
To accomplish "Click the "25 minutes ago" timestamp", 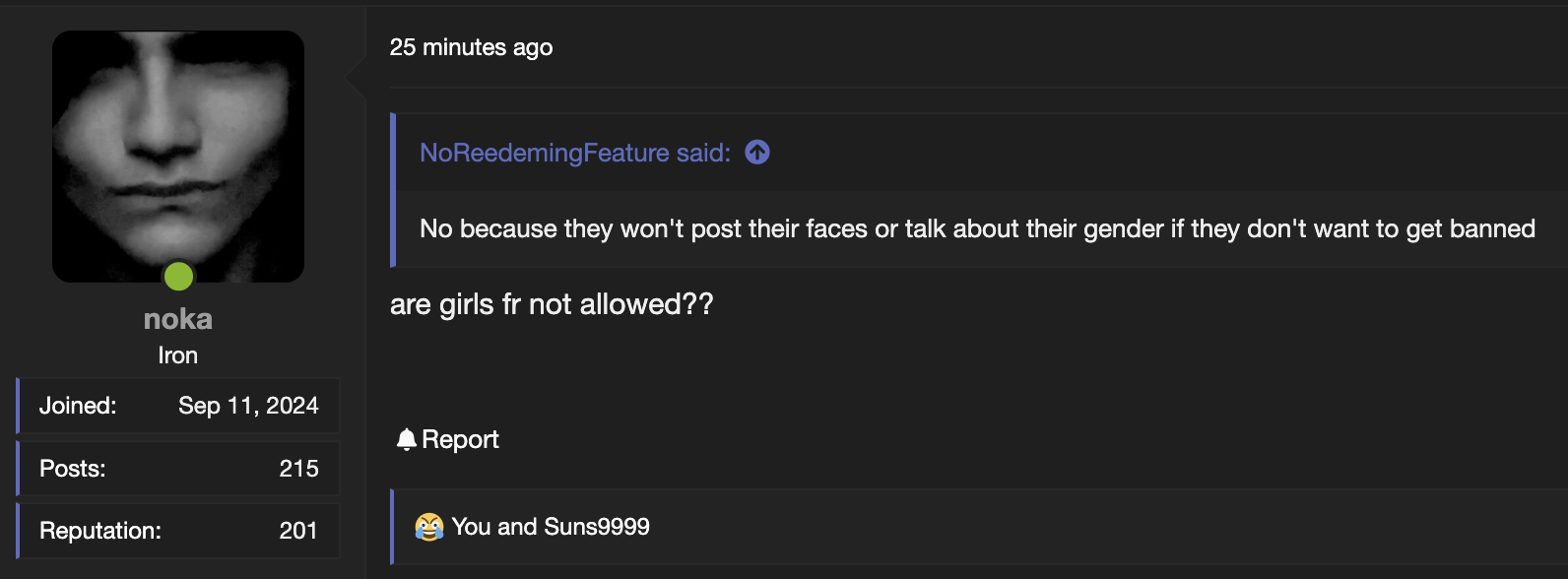I will [x=471, y=47].
